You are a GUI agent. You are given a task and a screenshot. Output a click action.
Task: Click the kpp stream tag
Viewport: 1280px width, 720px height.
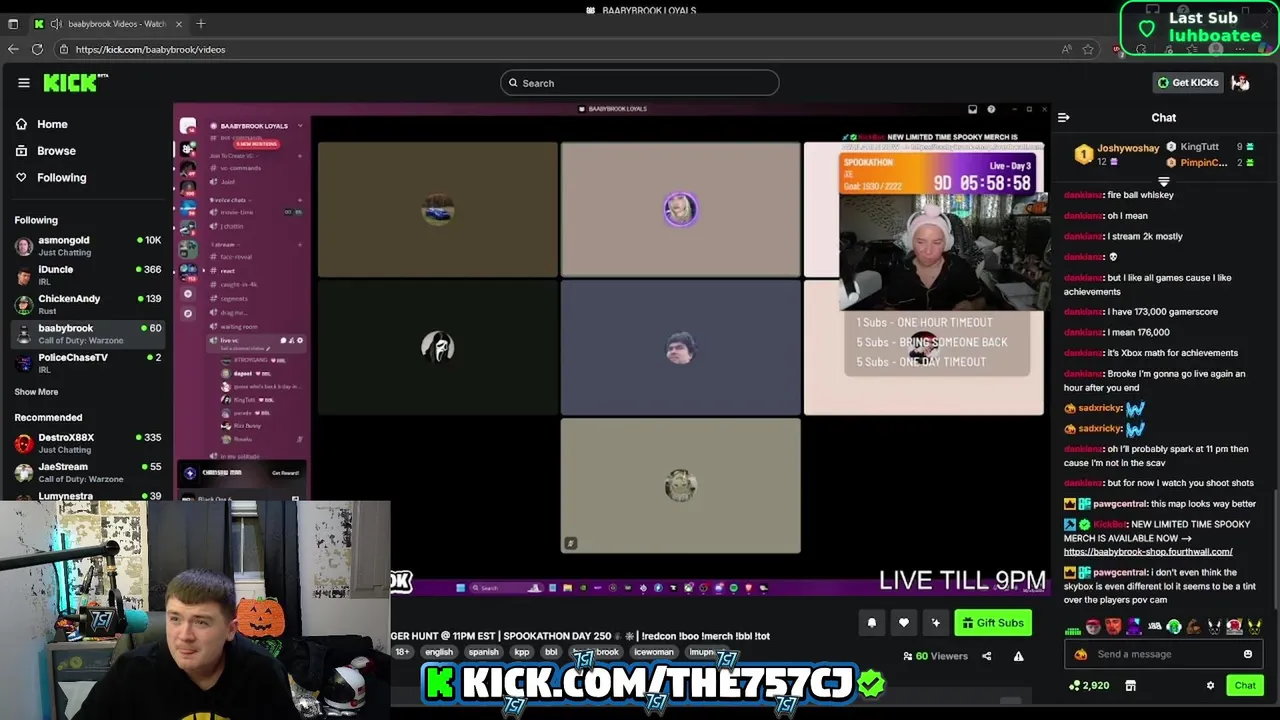521,652
